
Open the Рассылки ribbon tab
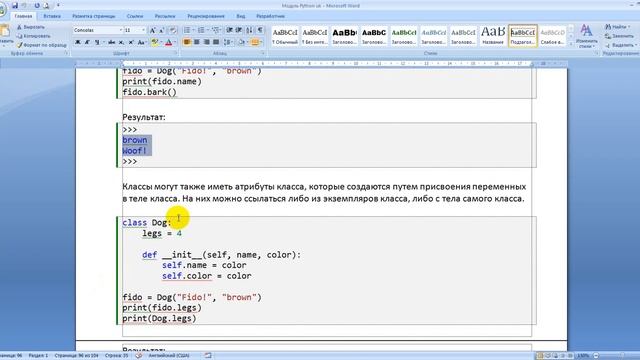click(165, 16)
